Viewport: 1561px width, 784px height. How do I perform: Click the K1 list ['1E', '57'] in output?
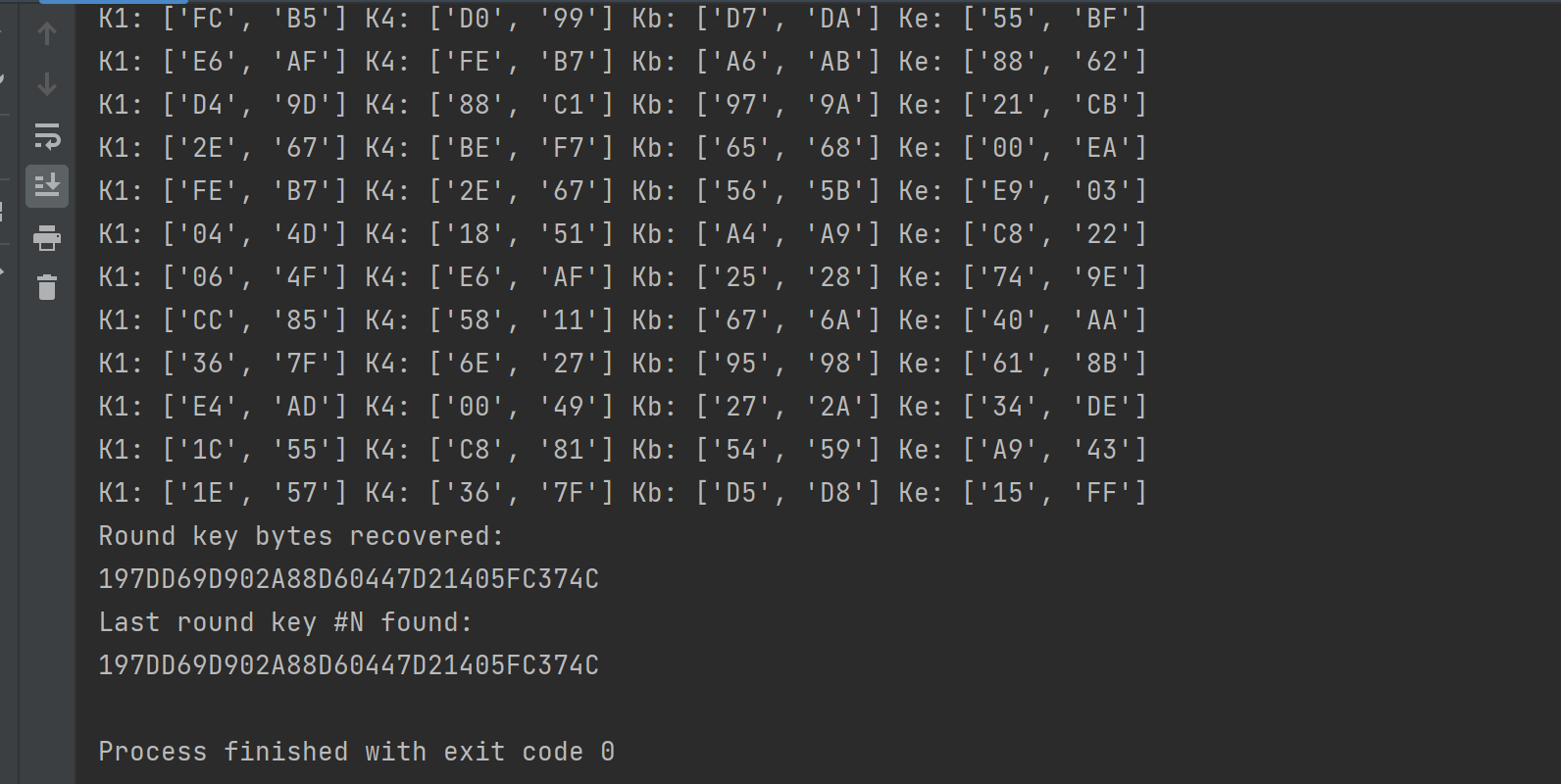point(255,493)
